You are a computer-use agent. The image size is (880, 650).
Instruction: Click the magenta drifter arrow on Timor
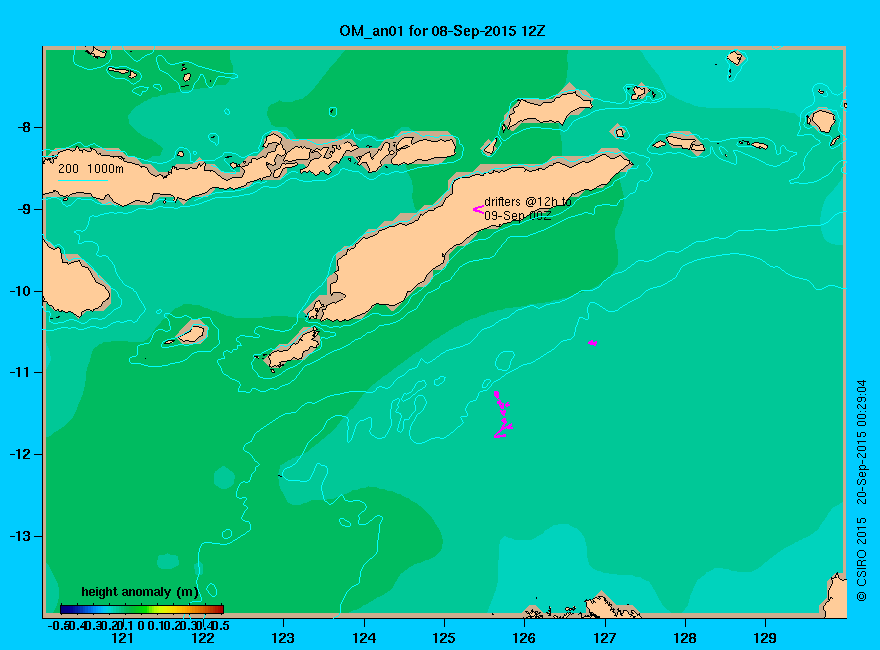[x=478, y=209]
